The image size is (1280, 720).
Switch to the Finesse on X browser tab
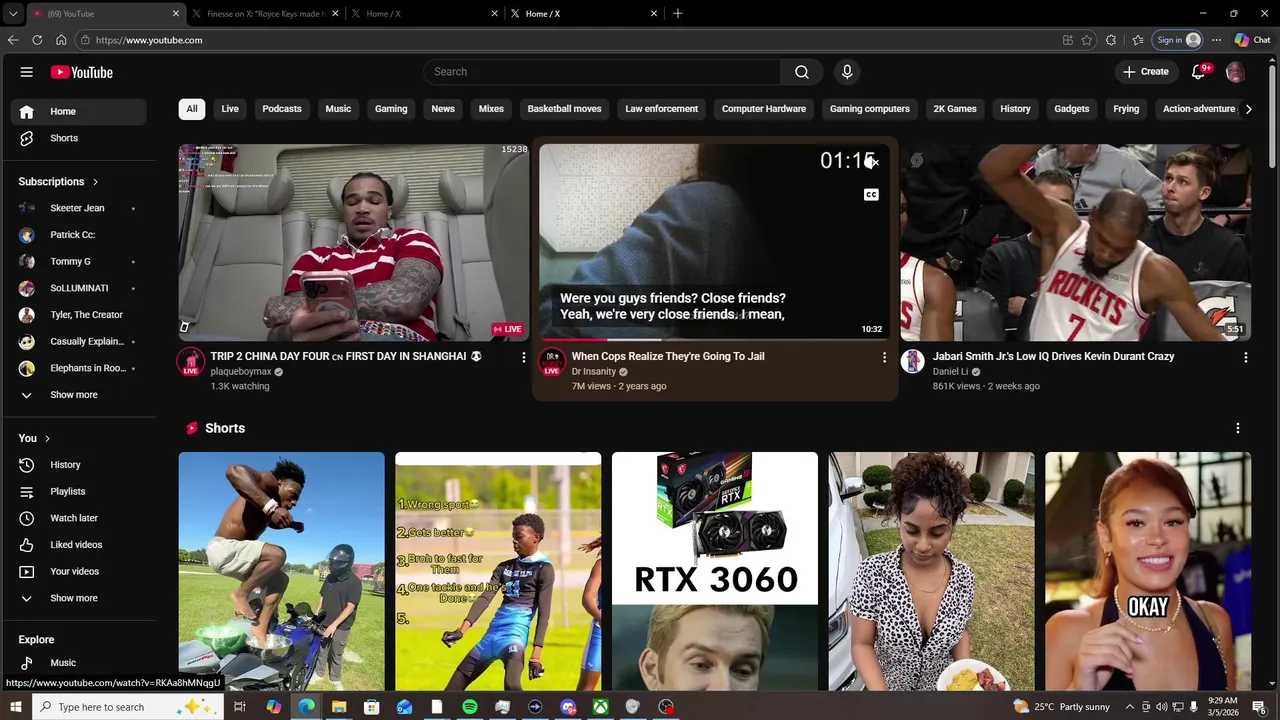coord(266,14)
